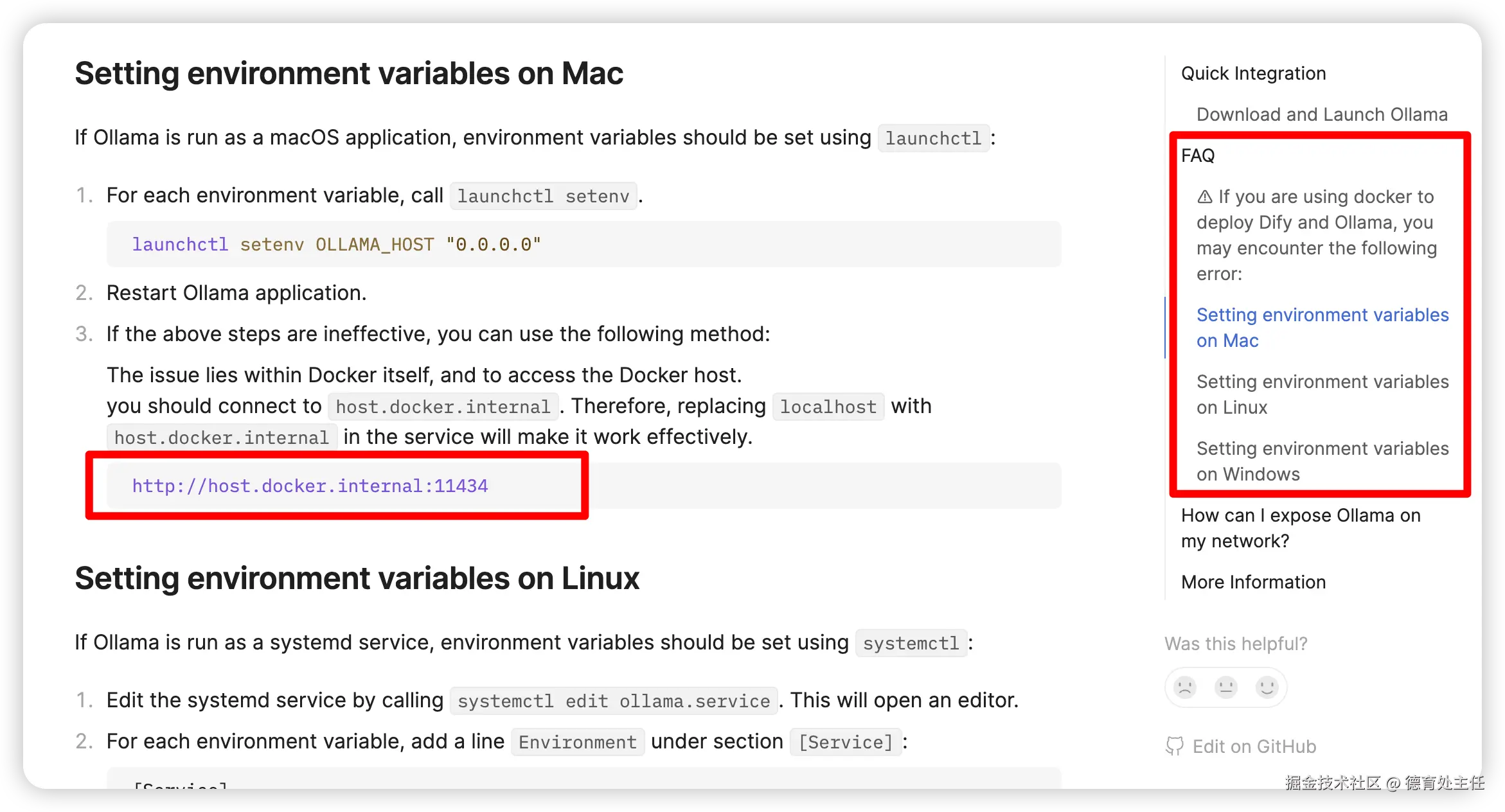Click the Setting environment variables on Mac heading

[x=349, y=74]
